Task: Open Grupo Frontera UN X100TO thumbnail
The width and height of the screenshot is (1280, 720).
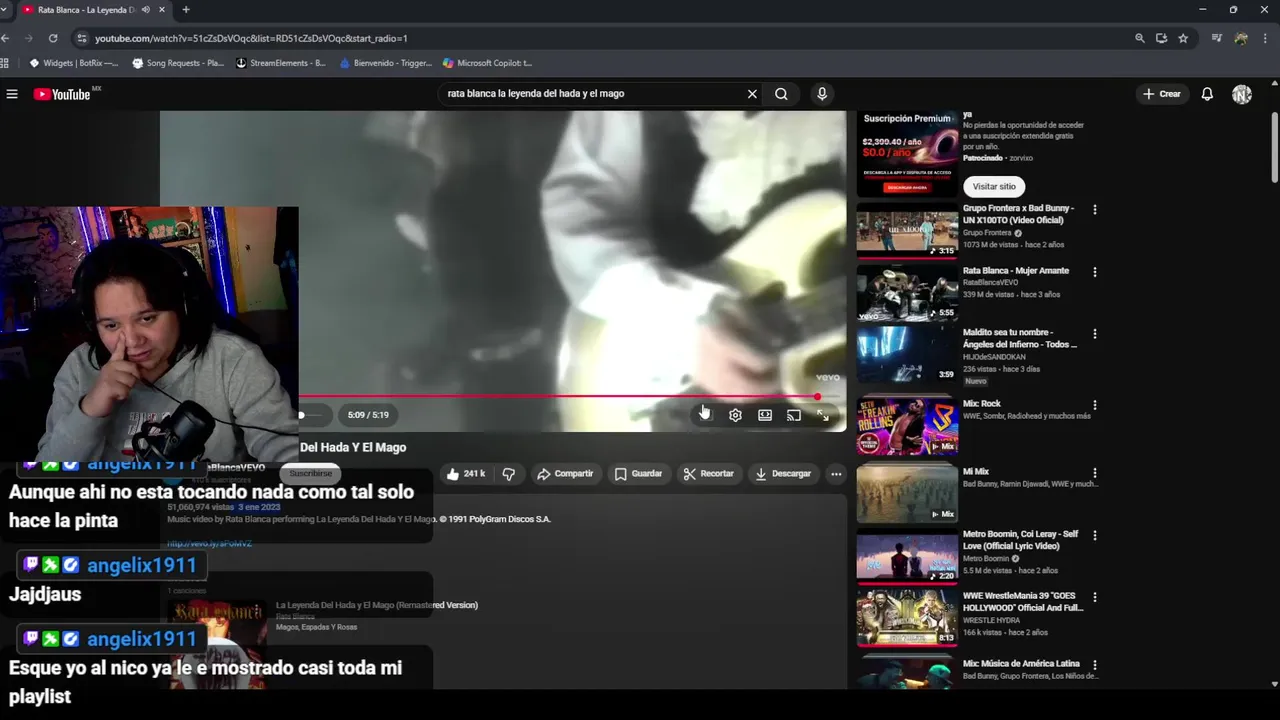Action: click(x=907, y=230)
